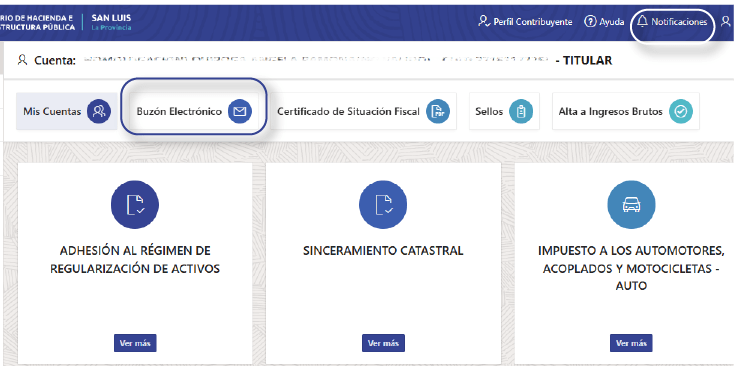Screen dimensions: 738x367
Task: Click the Ayuda question mark icon
Action: click(x=590, y=22)
